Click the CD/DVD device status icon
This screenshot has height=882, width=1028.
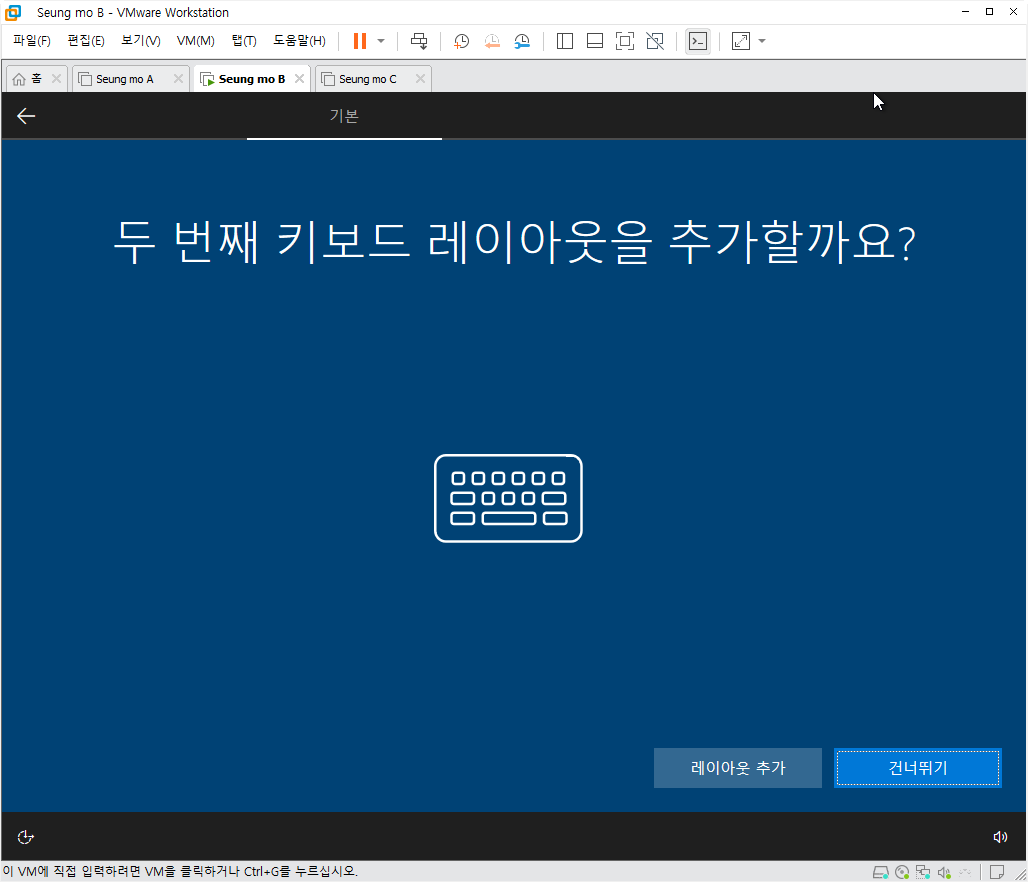coord(902,872)
